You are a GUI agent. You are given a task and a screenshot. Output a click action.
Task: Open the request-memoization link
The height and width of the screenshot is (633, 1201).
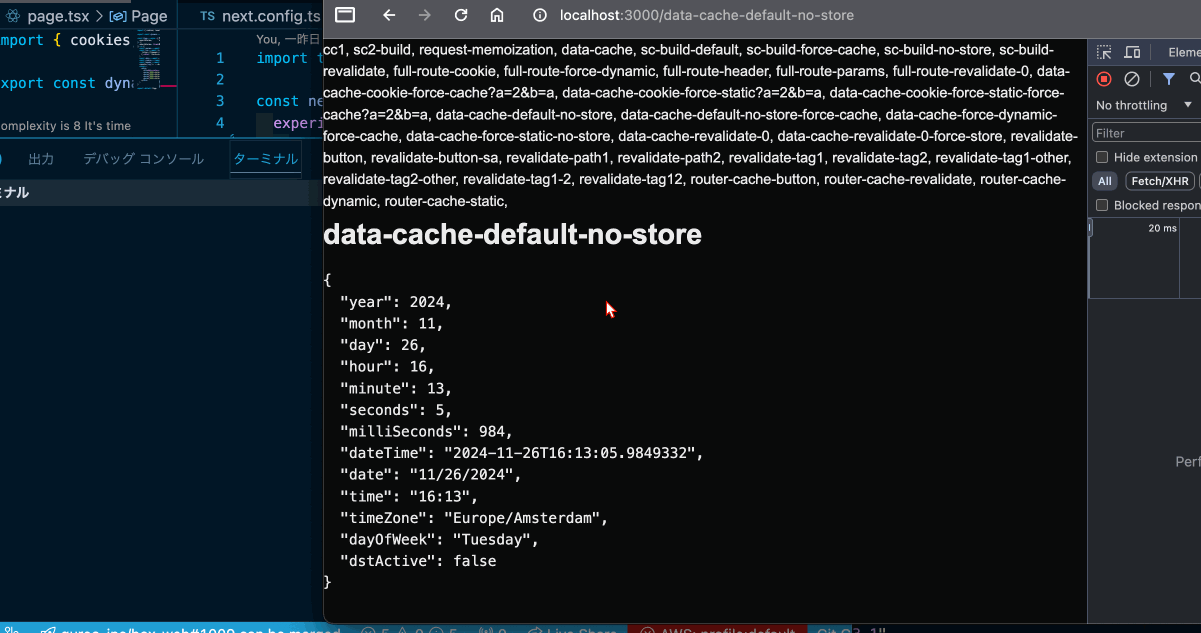point(486,49)
